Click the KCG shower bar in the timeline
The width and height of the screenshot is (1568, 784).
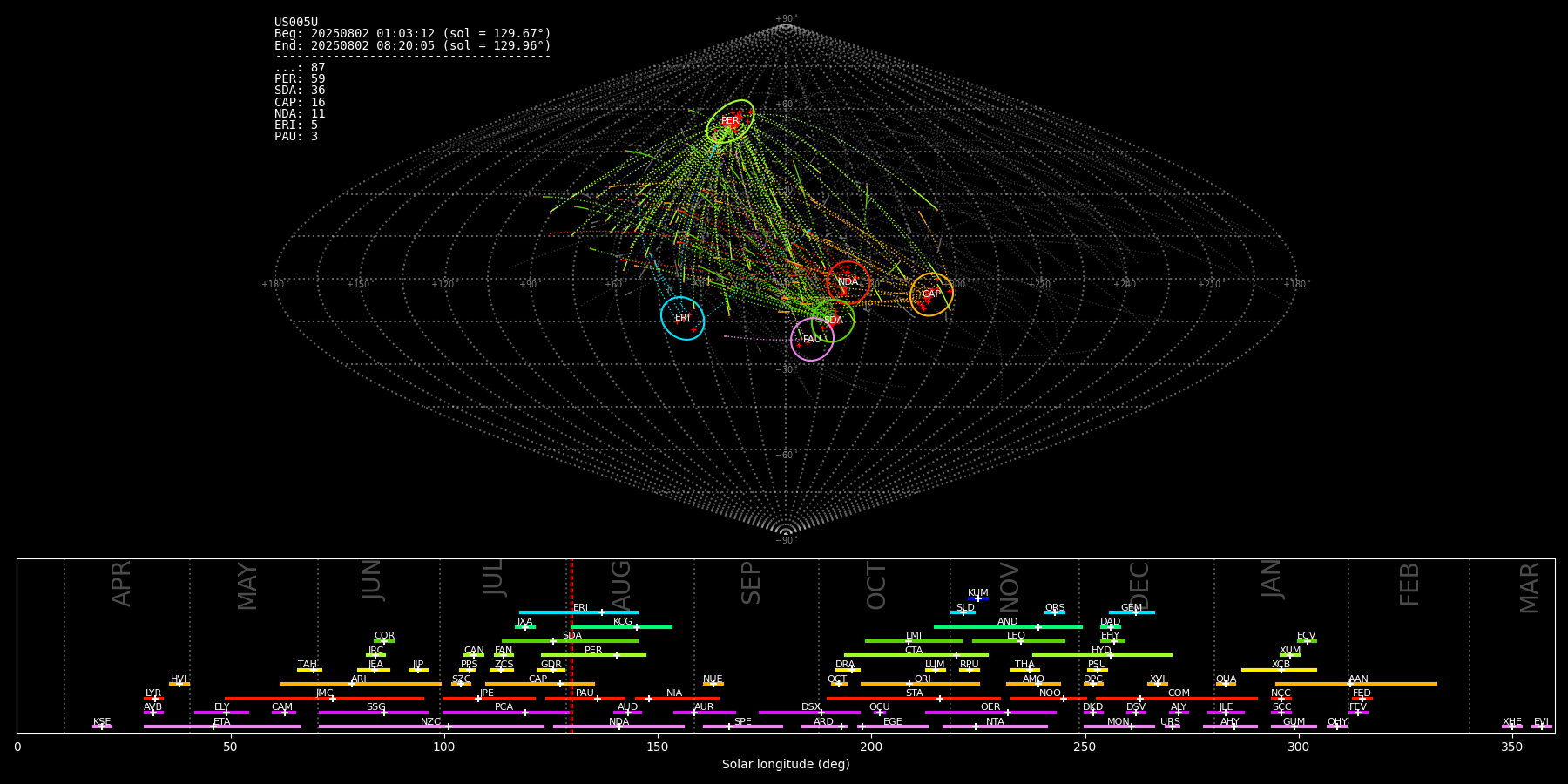click(x=621, y=627)
